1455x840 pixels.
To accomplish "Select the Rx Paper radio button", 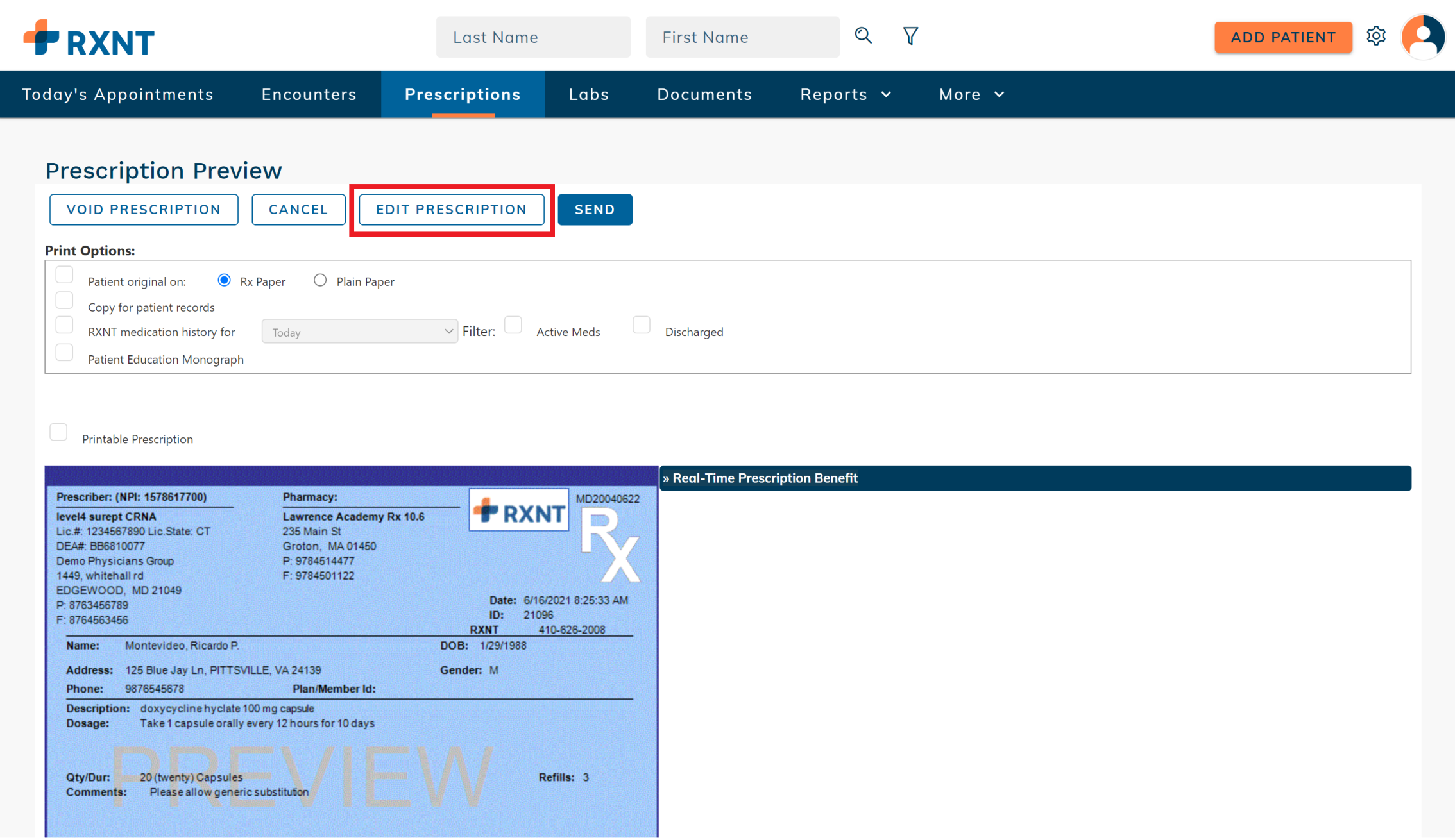I will coord(224,280).
